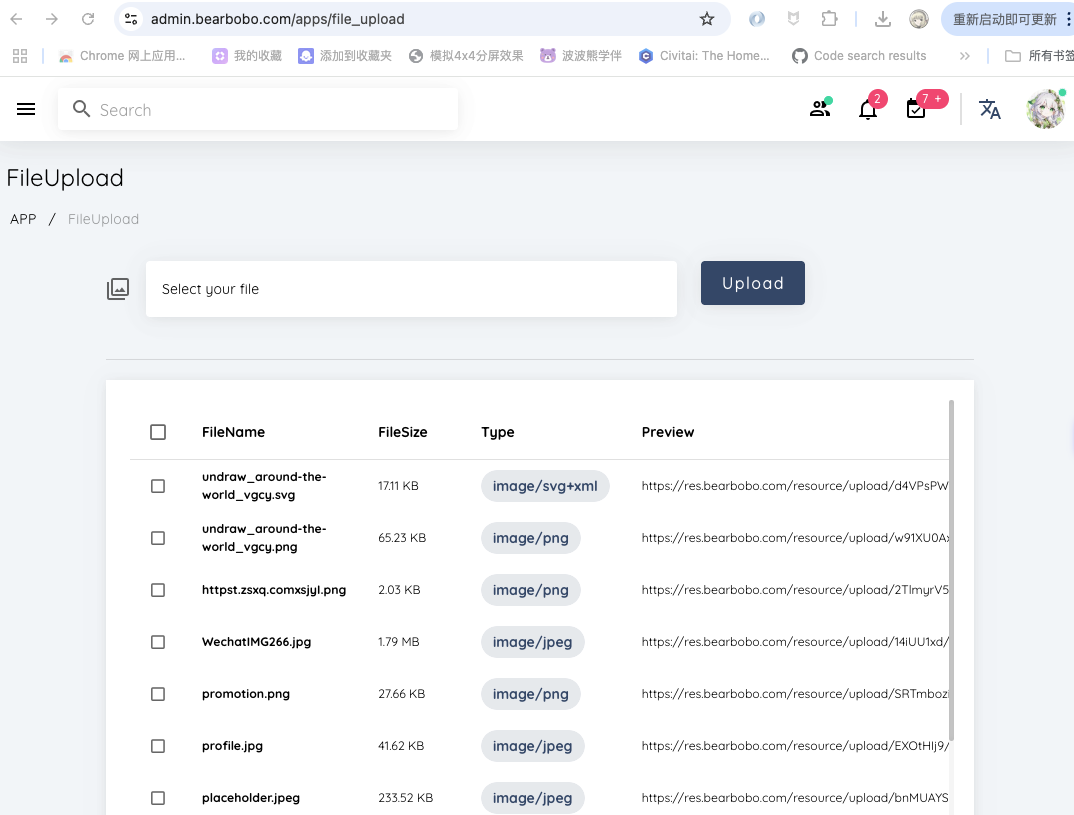The height and width of the screenshot is (815, 1074).
Task: Click the Select your file input field
Action: pyautogui.click(x=411, y=289)
